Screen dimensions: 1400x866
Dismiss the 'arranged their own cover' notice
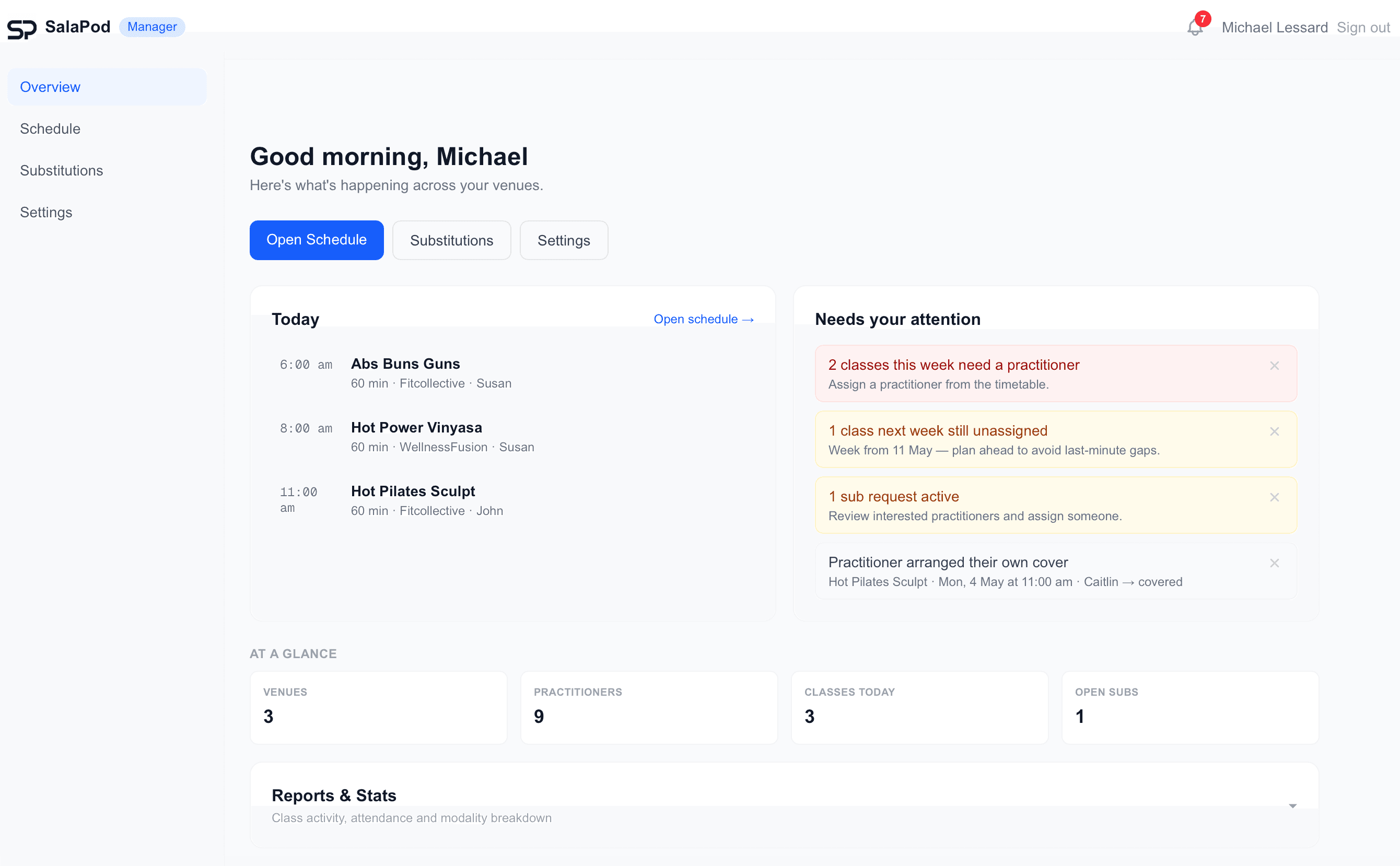click(x=1274, y=563)
